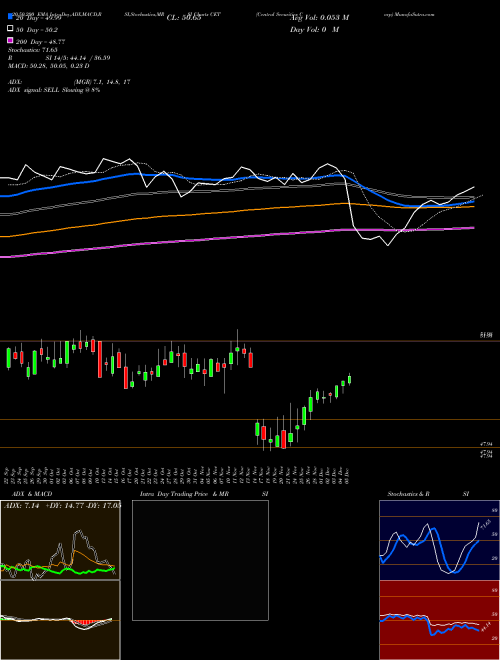Click the 'Avg Vol: 0.053 M' label
This screenshot has width=500, height=660.
[x=319, y=17]
